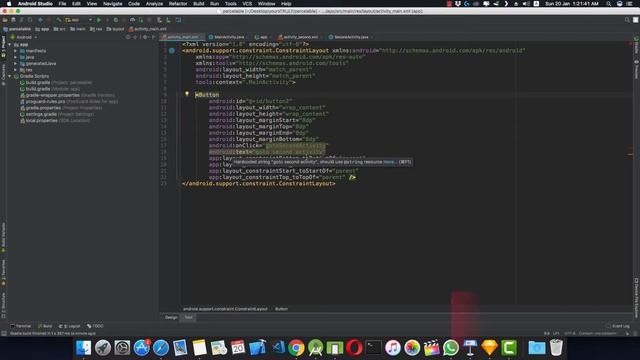Click the layout breadcrumb in navigation bar
The width and height of the screenshot is (640, 360).
coord(115,29)
